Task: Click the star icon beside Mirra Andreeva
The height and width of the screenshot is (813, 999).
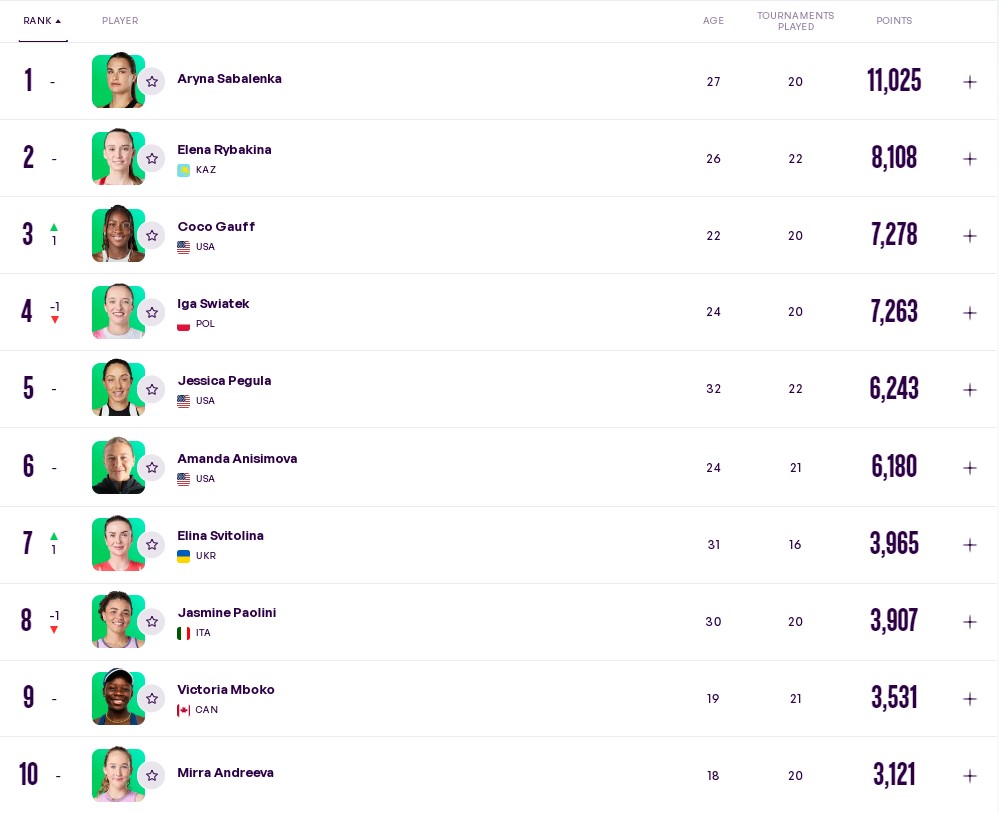Action: tap(152, 775)
